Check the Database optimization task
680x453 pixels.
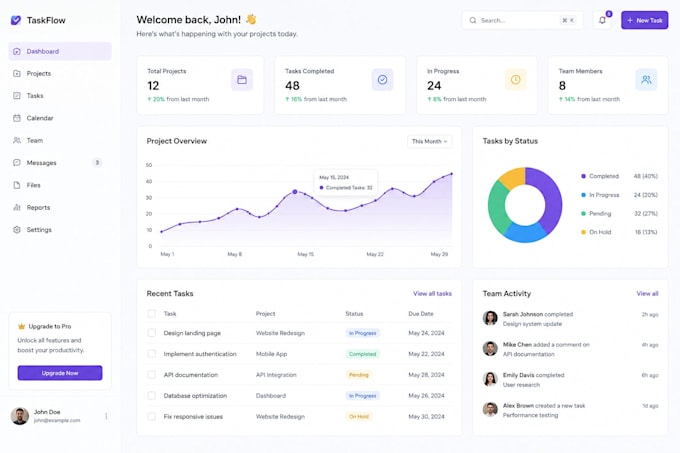151,395
